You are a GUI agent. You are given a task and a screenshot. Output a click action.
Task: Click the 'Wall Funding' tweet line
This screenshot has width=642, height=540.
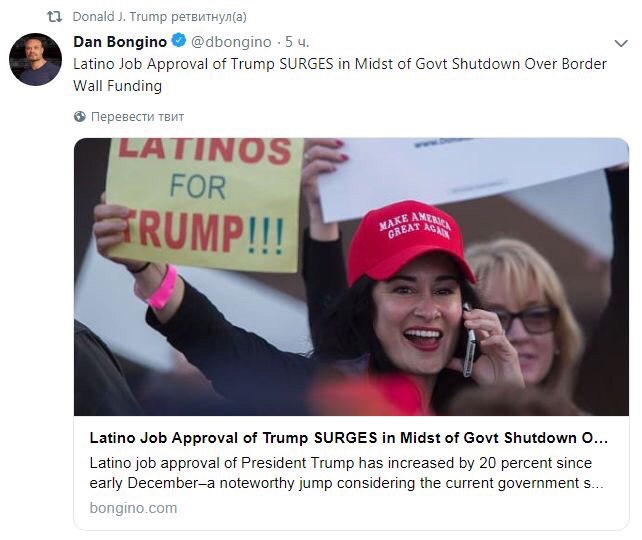[x=118, y=86]
